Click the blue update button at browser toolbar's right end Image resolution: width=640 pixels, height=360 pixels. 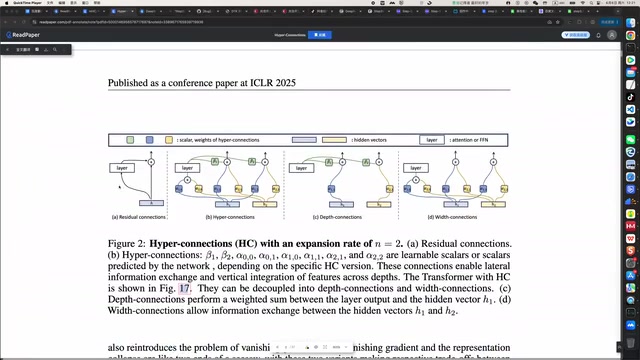[x=610, y=22]
